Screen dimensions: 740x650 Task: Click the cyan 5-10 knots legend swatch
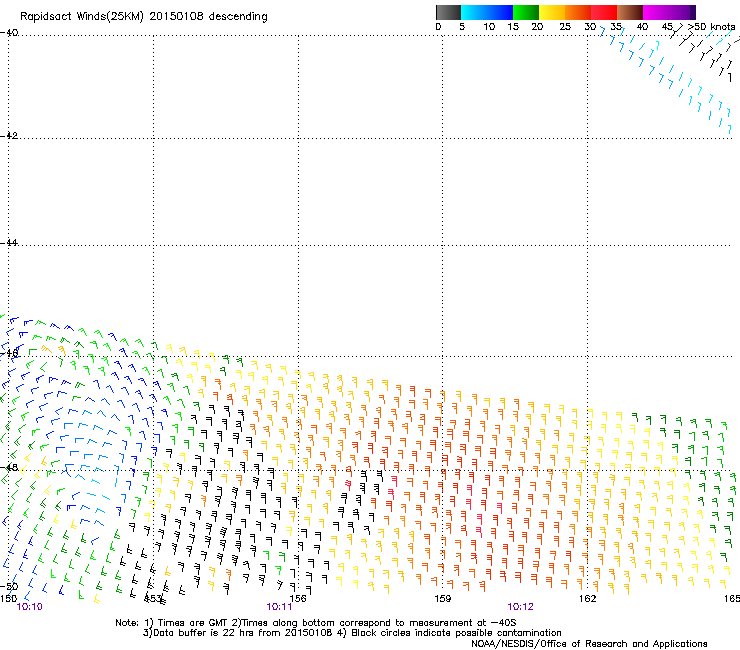[474, 12]
